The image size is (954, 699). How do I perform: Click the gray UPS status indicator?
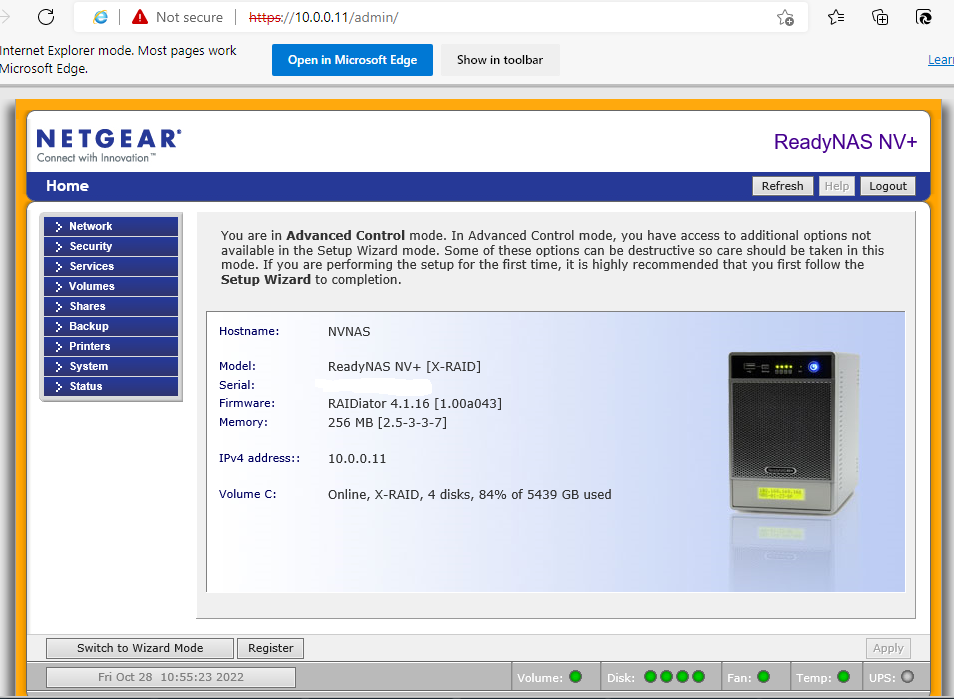click(907, 677)
